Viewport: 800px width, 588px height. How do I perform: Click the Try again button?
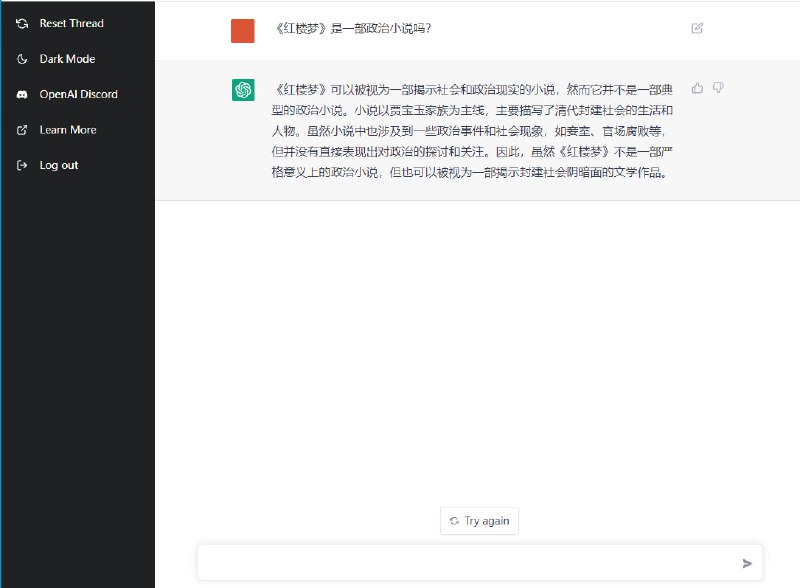[479, 520]
